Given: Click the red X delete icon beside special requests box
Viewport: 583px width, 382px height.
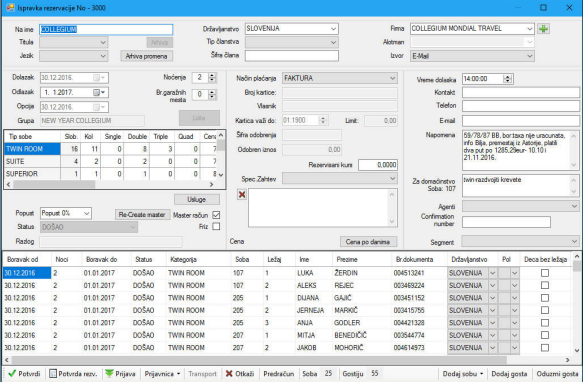Looking at the screenshot, I should (242, 195).
